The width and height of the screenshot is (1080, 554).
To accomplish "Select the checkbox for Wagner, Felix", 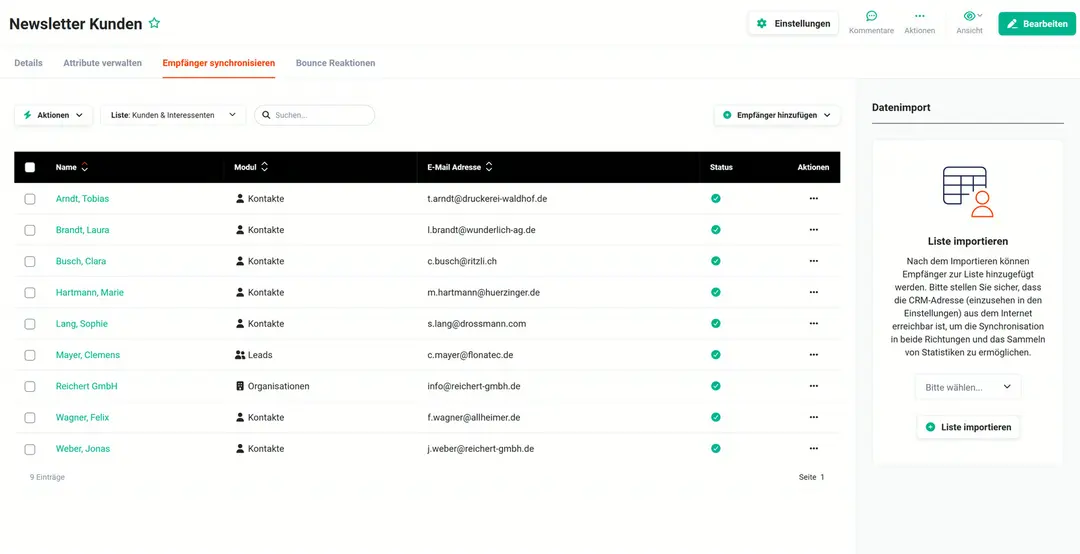I will pyautogui.click(x=30, y=418).
